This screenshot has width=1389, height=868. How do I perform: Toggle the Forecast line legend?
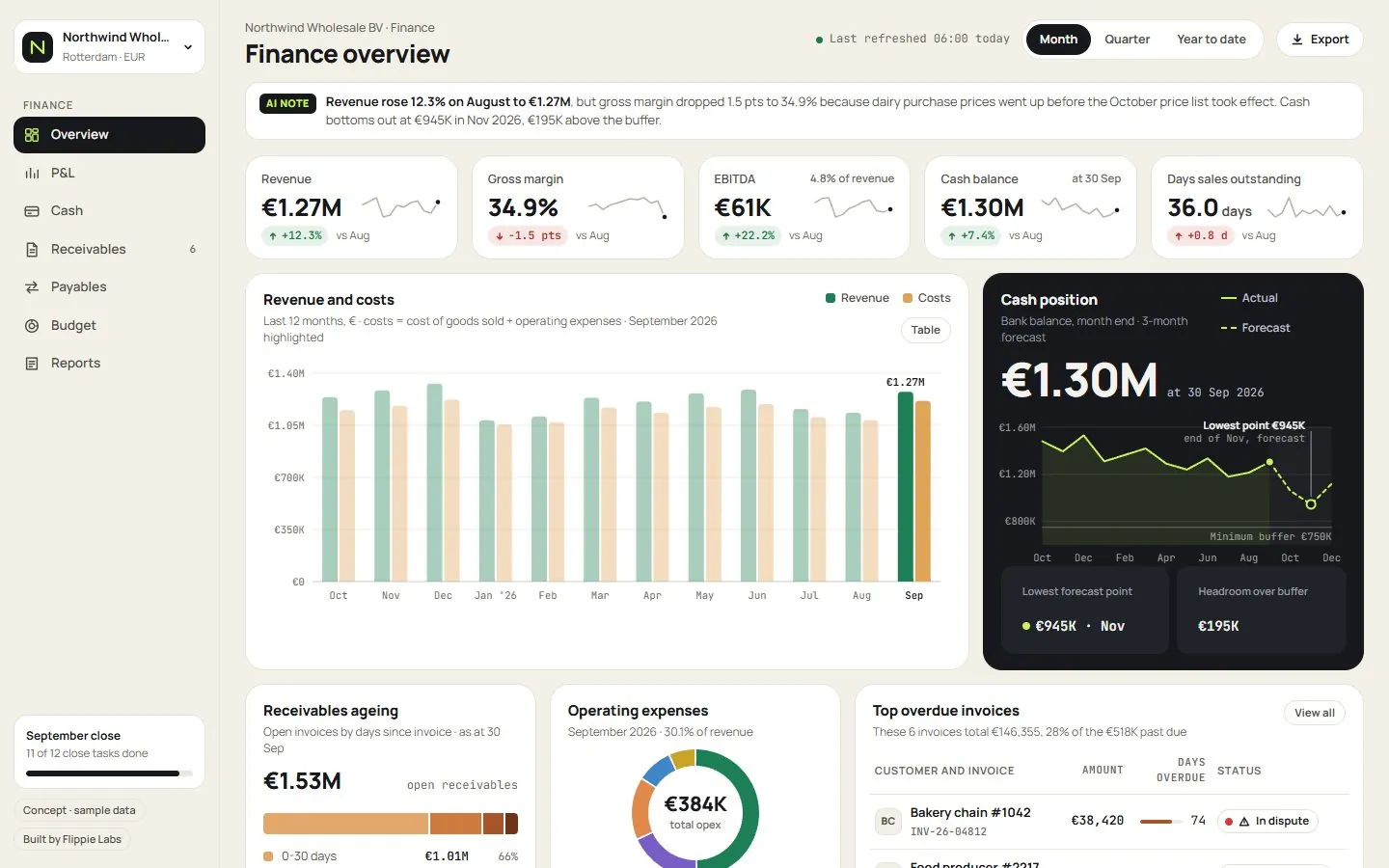(x=1255, y=328)
